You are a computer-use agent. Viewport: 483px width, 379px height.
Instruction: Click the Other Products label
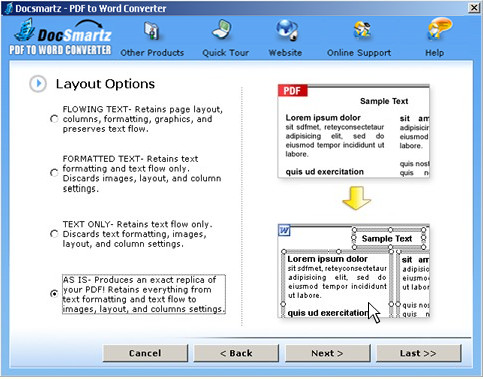tap(152, 53)
